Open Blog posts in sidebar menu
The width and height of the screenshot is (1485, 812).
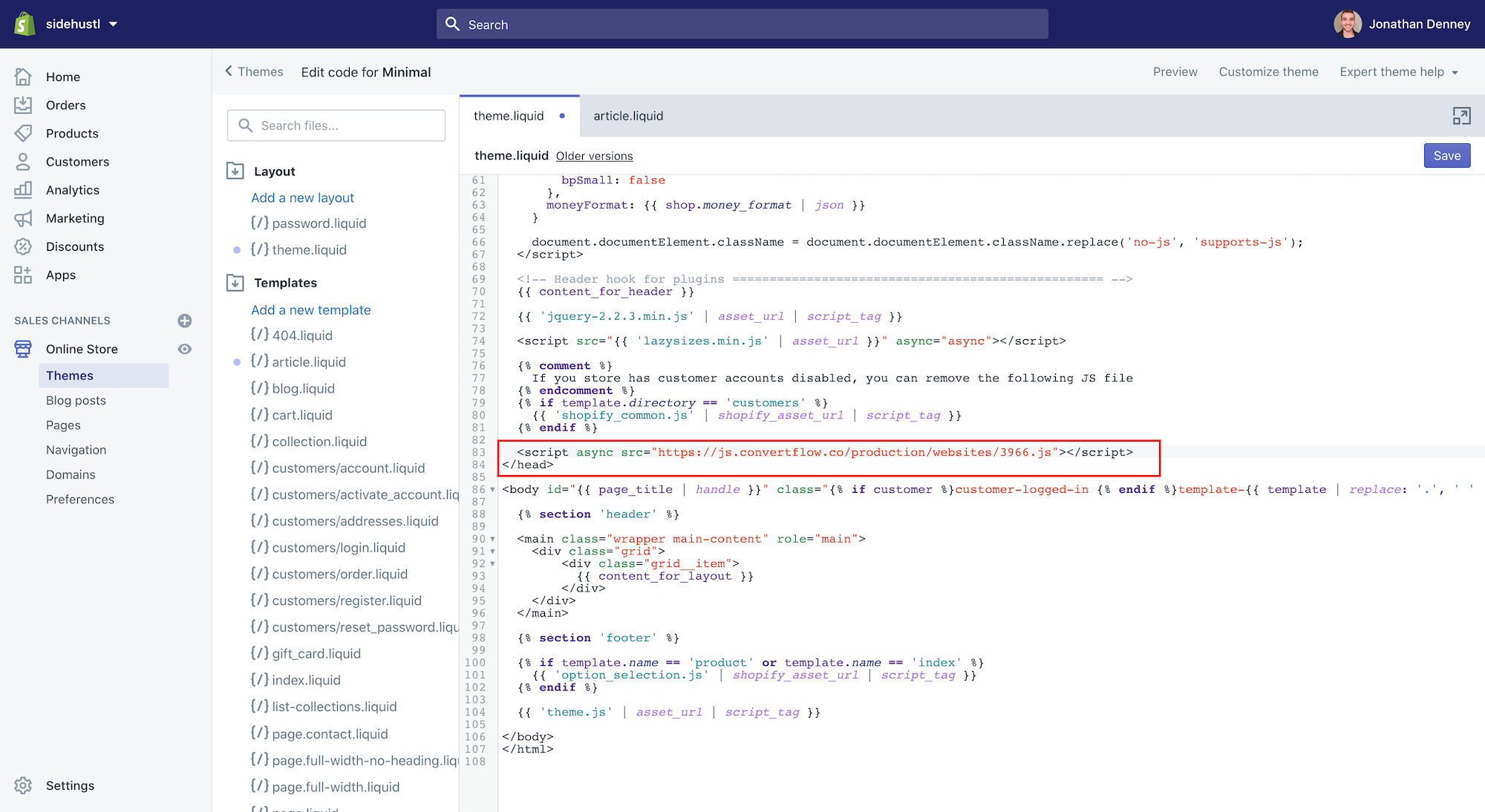pos(76,400)
